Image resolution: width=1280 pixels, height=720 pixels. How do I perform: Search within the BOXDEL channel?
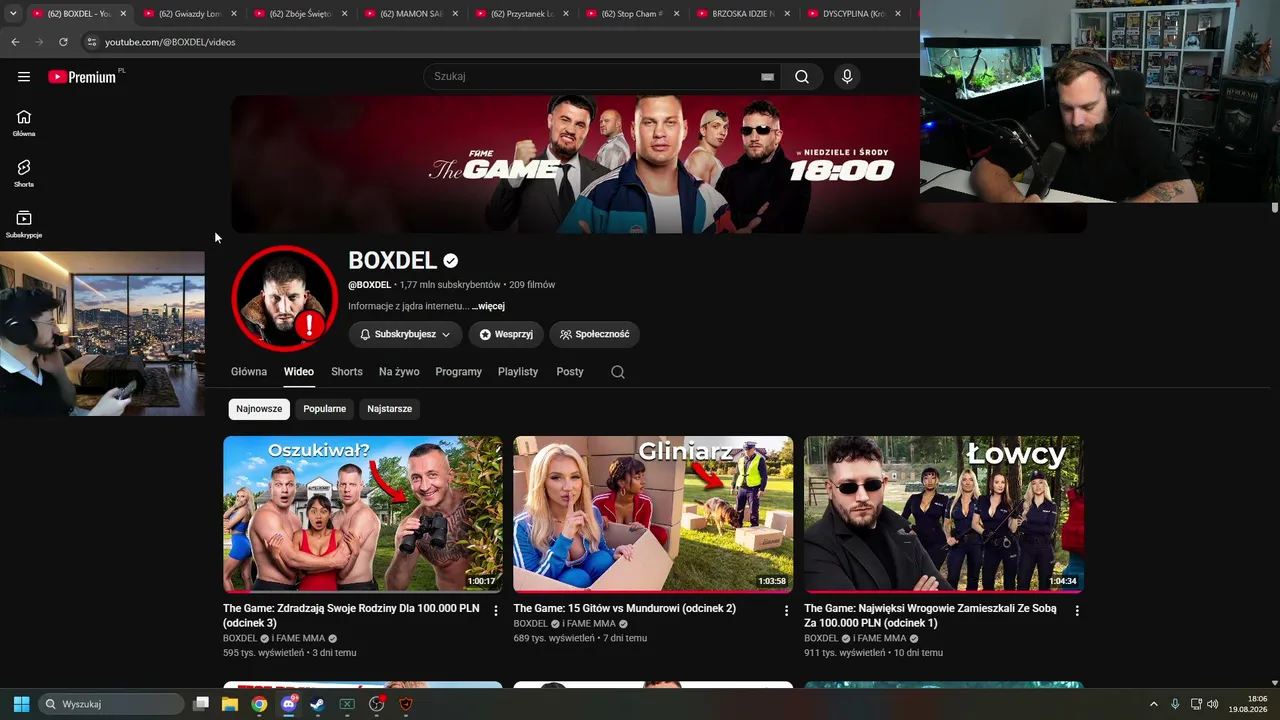pos(618,372)
